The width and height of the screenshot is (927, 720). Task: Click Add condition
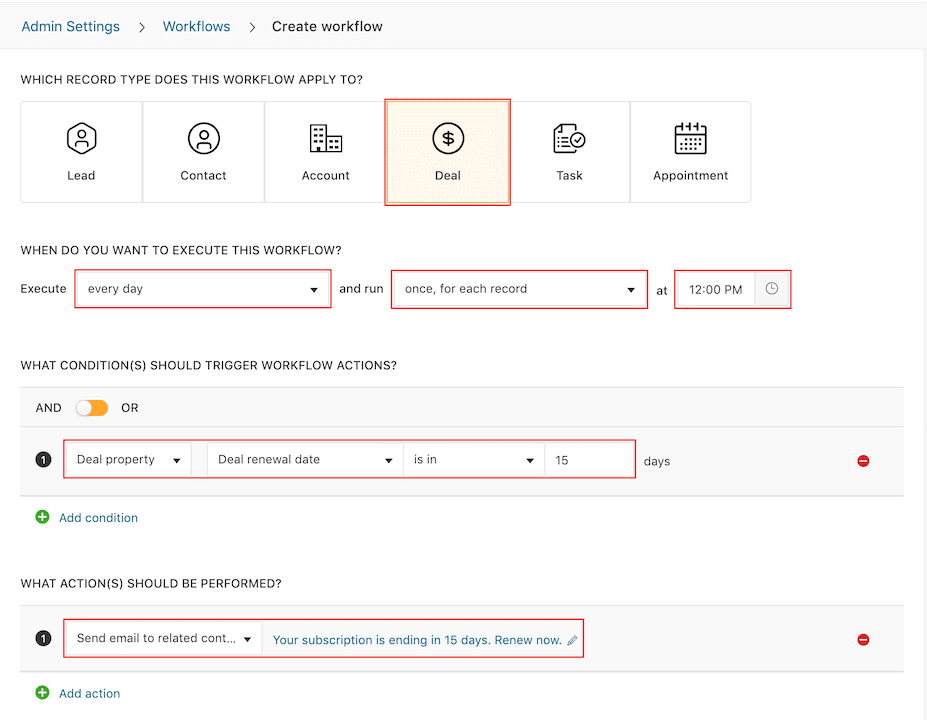(x=97, y=517)
